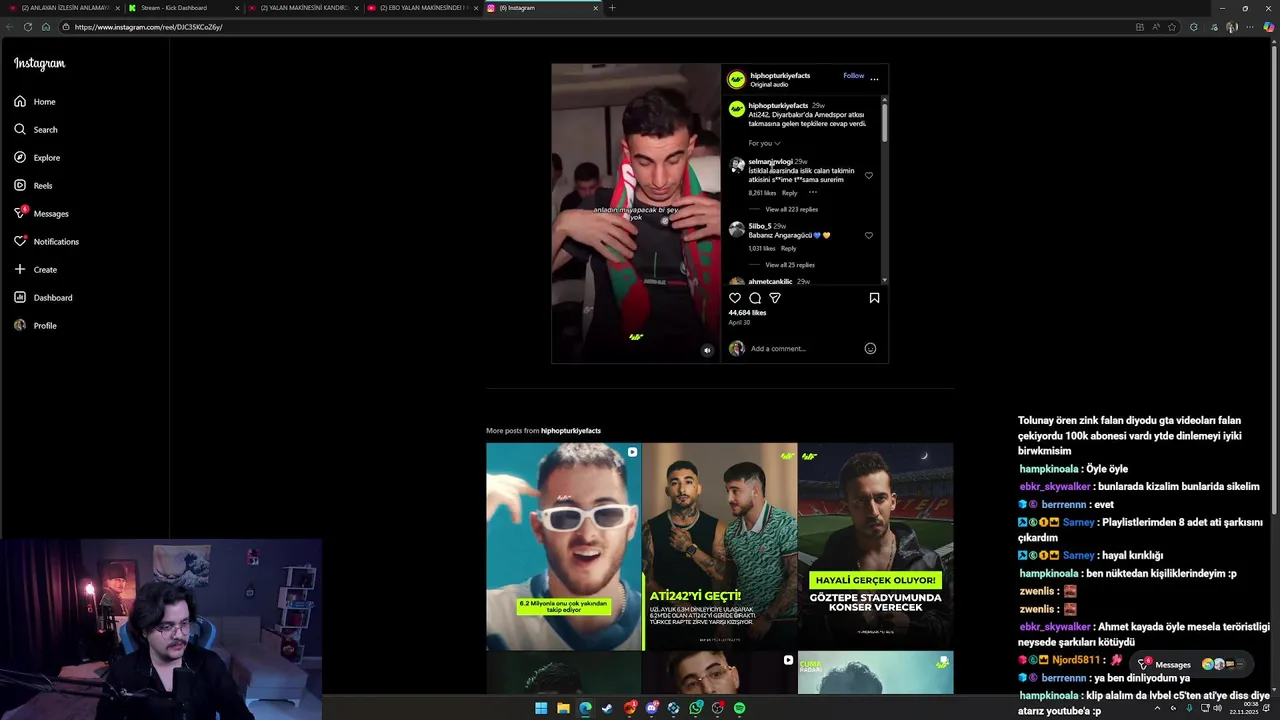Open the Messages icon with notification badge
1280x720 pixels.
coord(20,213)
